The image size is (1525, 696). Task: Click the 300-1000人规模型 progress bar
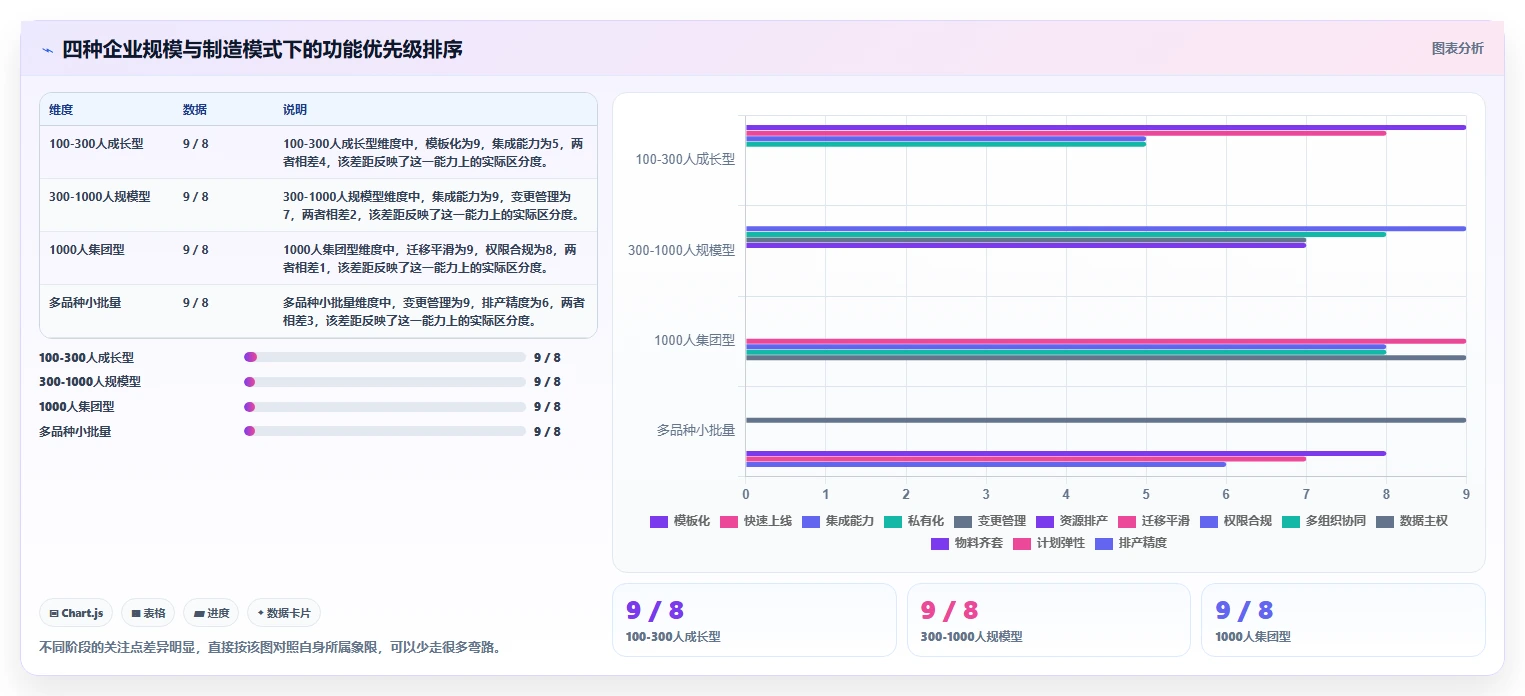pyautogui.click(x=385, y=382)
